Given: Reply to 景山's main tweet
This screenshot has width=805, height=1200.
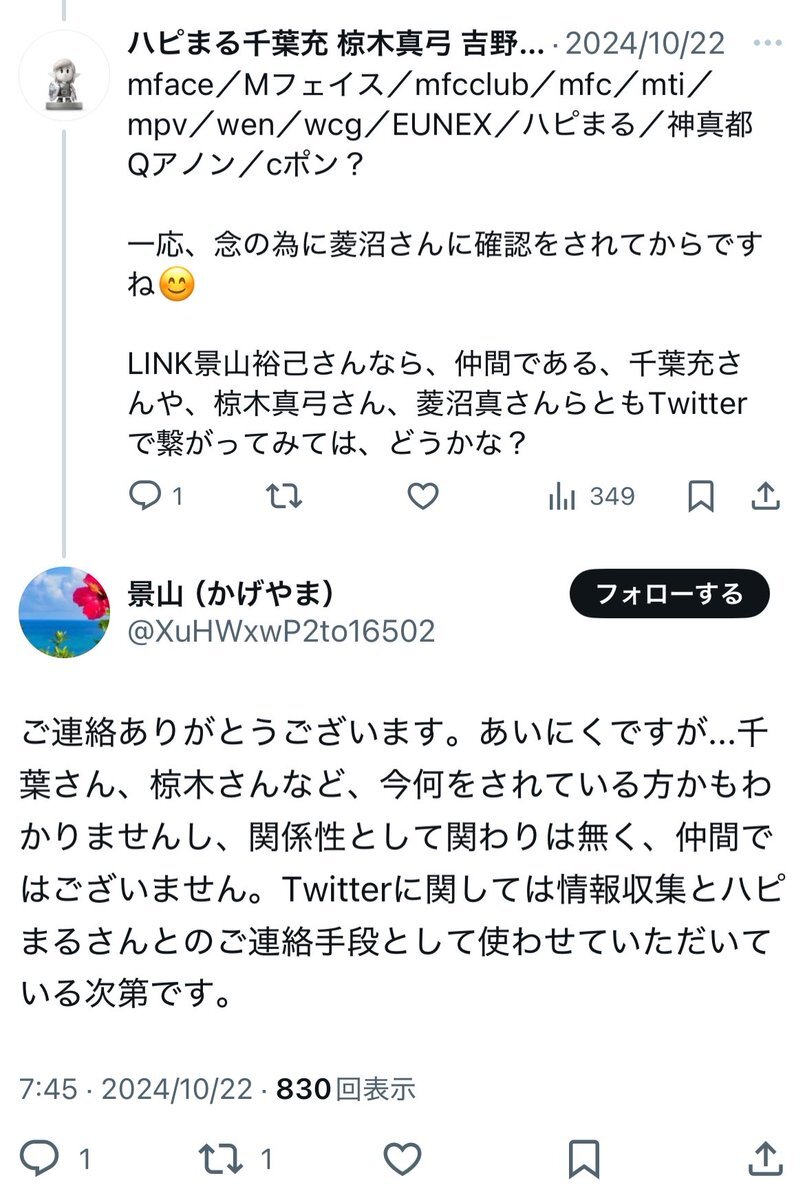Looking at the screenshot, I should coord(41,1158).
